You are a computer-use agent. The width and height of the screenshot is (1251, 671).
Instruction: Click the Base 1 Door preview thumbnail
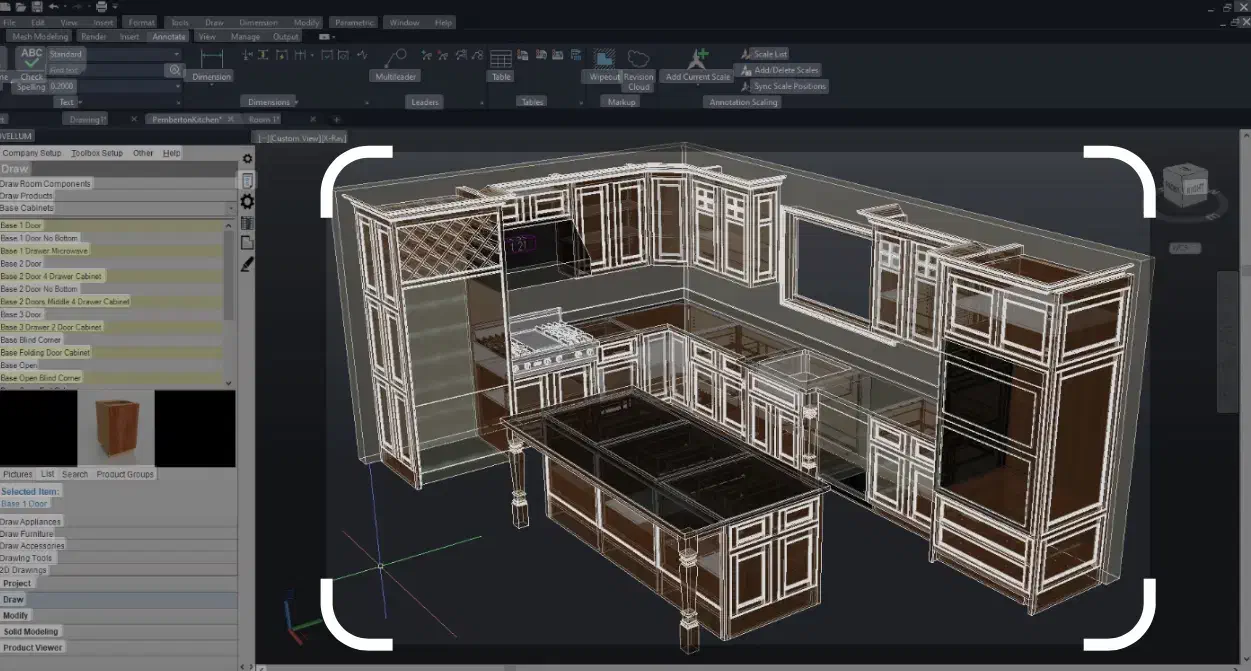point(115,427)
